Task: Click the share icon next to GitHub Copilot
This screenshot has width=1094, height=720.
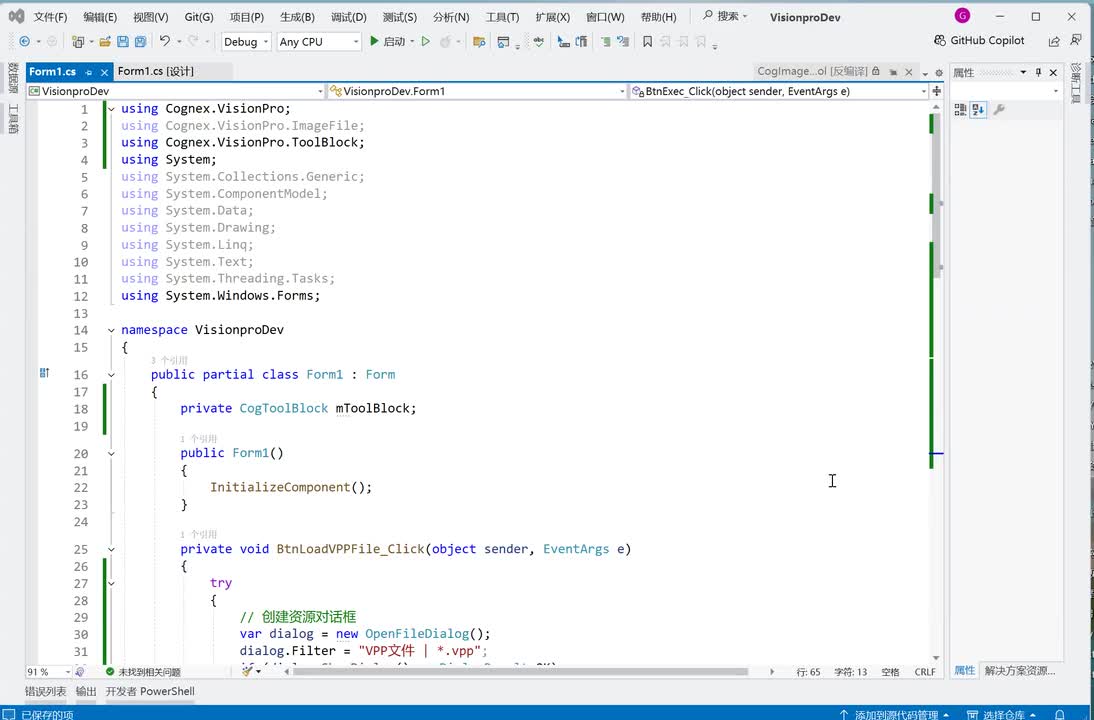Action: [1054, 42]
